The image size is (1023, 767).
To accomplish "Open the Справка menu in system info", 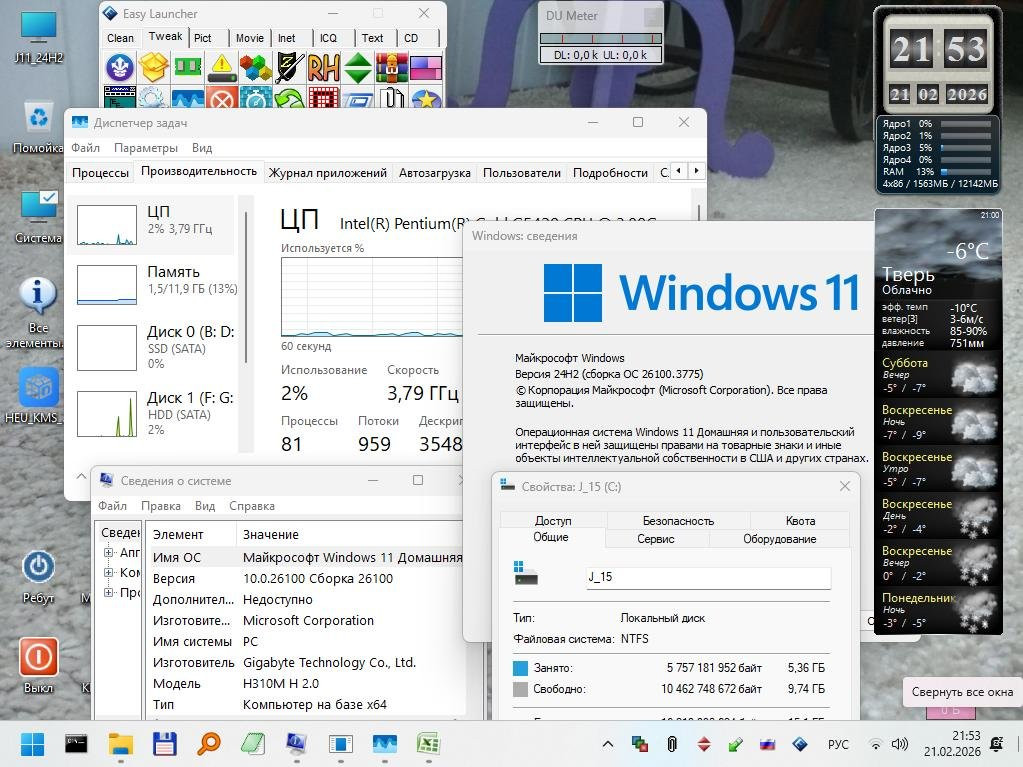I will coord(251,506).
